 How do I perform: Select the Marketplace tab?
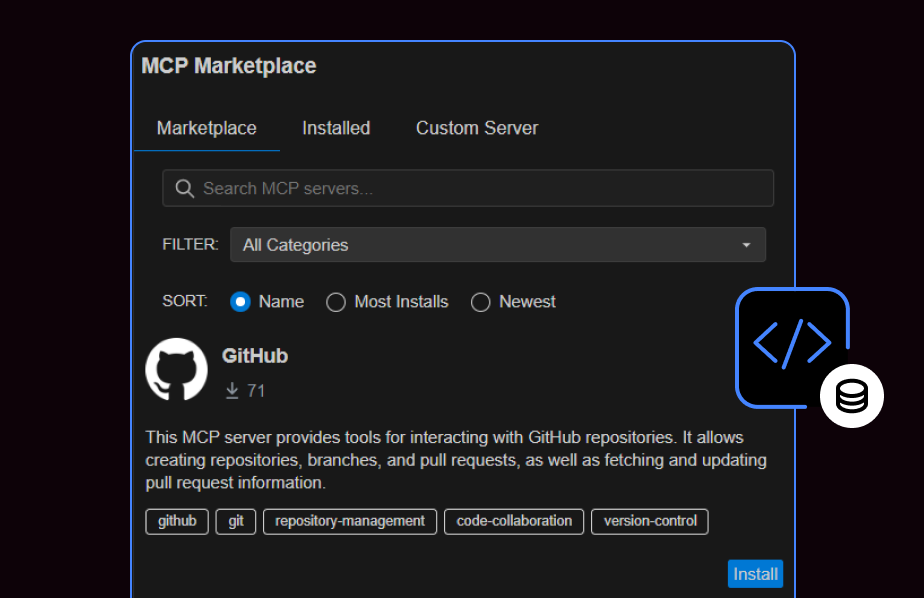pyautogui.click(x=206, y=128)
